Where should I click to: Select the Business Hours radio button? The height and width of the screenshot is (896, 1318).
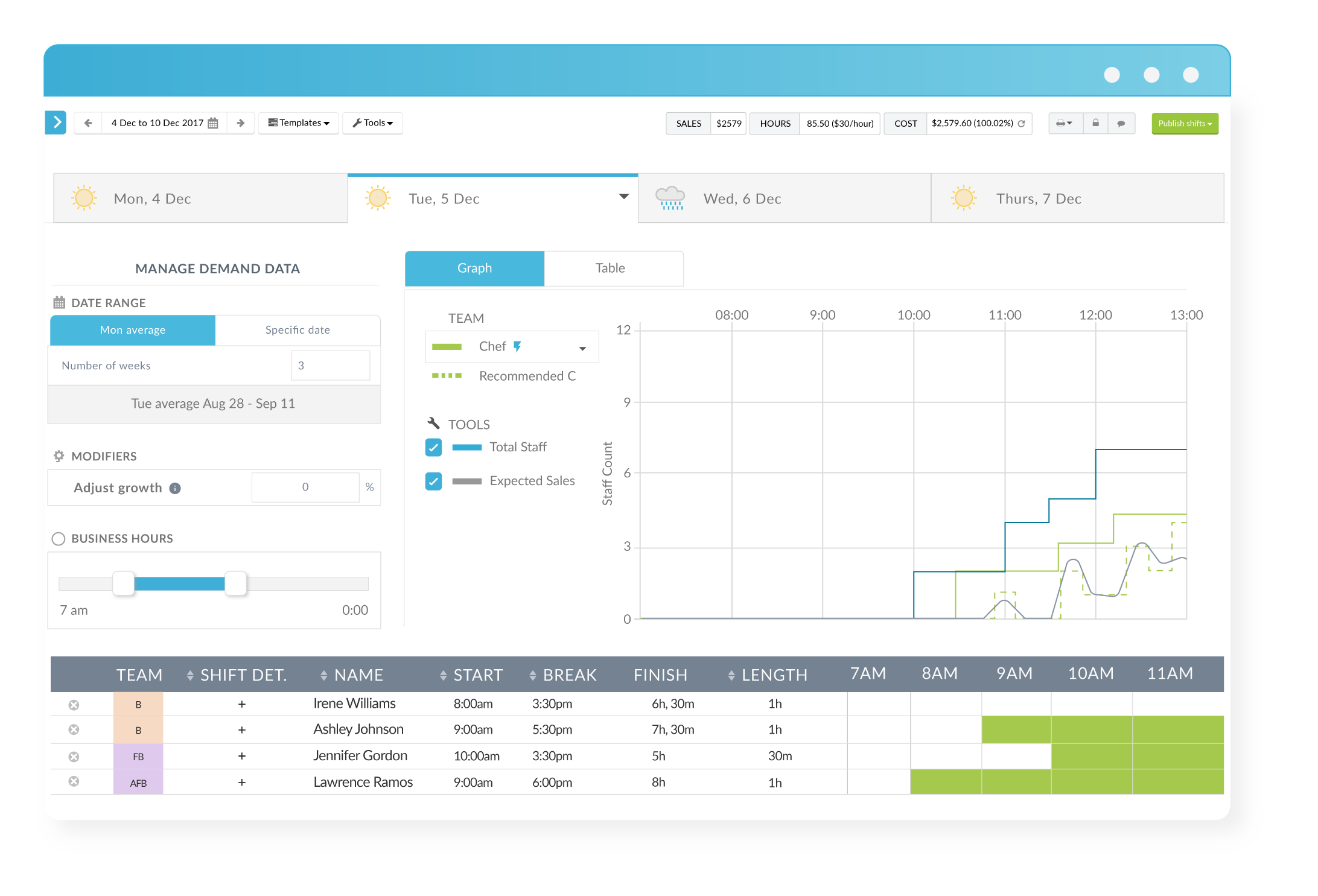(59, 539)
